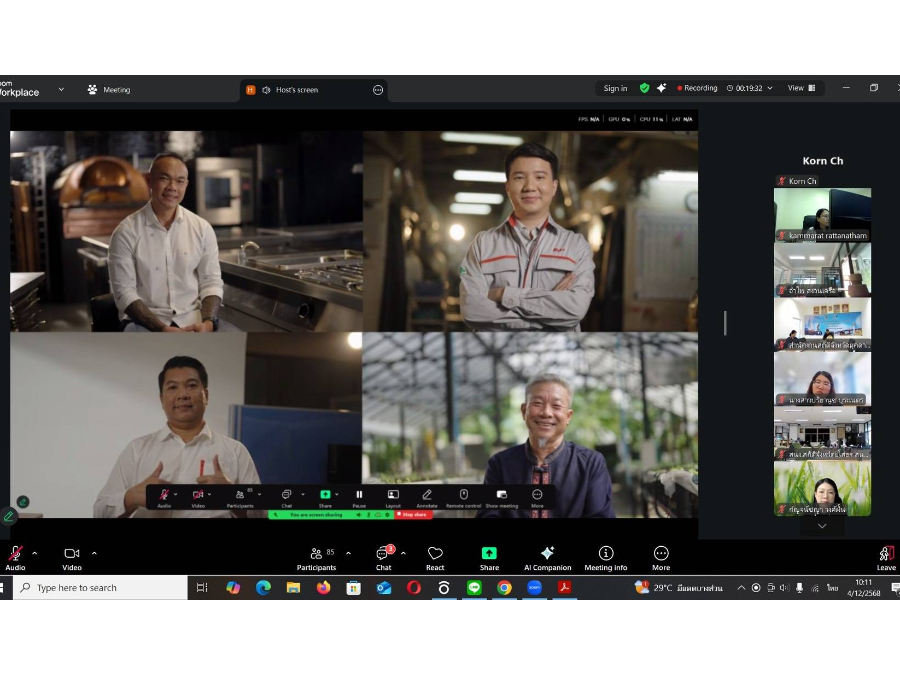Toggle the camera with Video button
Image resolution: width=900 pixels, height=675 pixels.
[72, 556]
